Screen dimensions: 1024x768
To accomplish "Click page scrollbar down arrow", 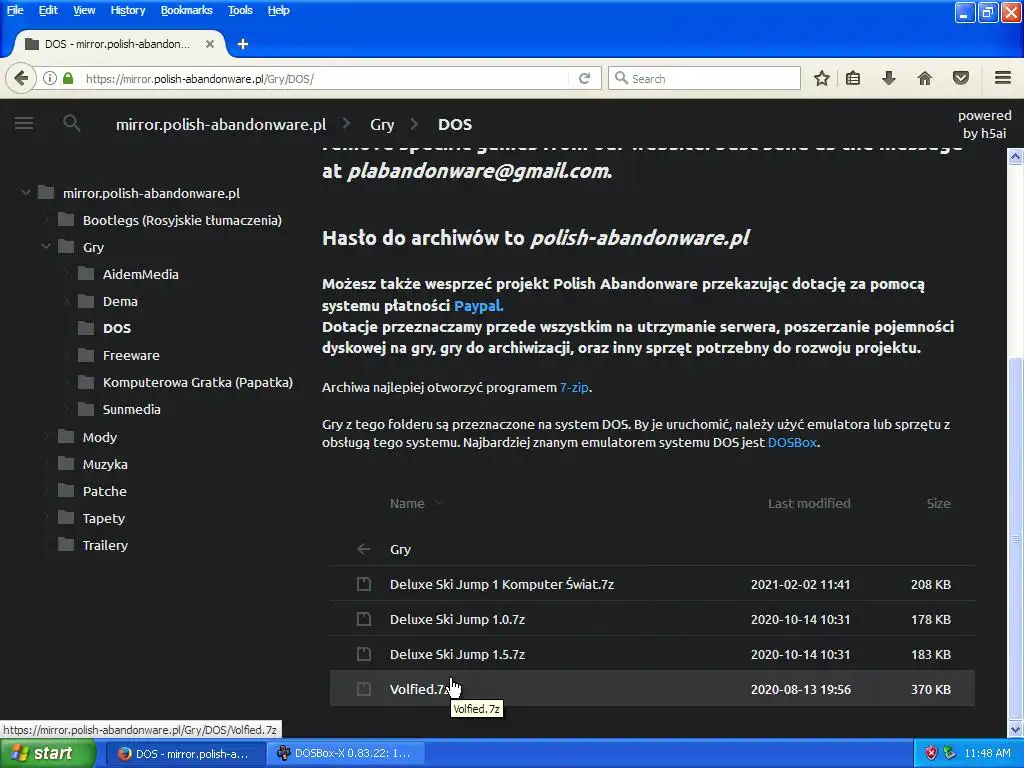I will click(x=1016, y=729).
